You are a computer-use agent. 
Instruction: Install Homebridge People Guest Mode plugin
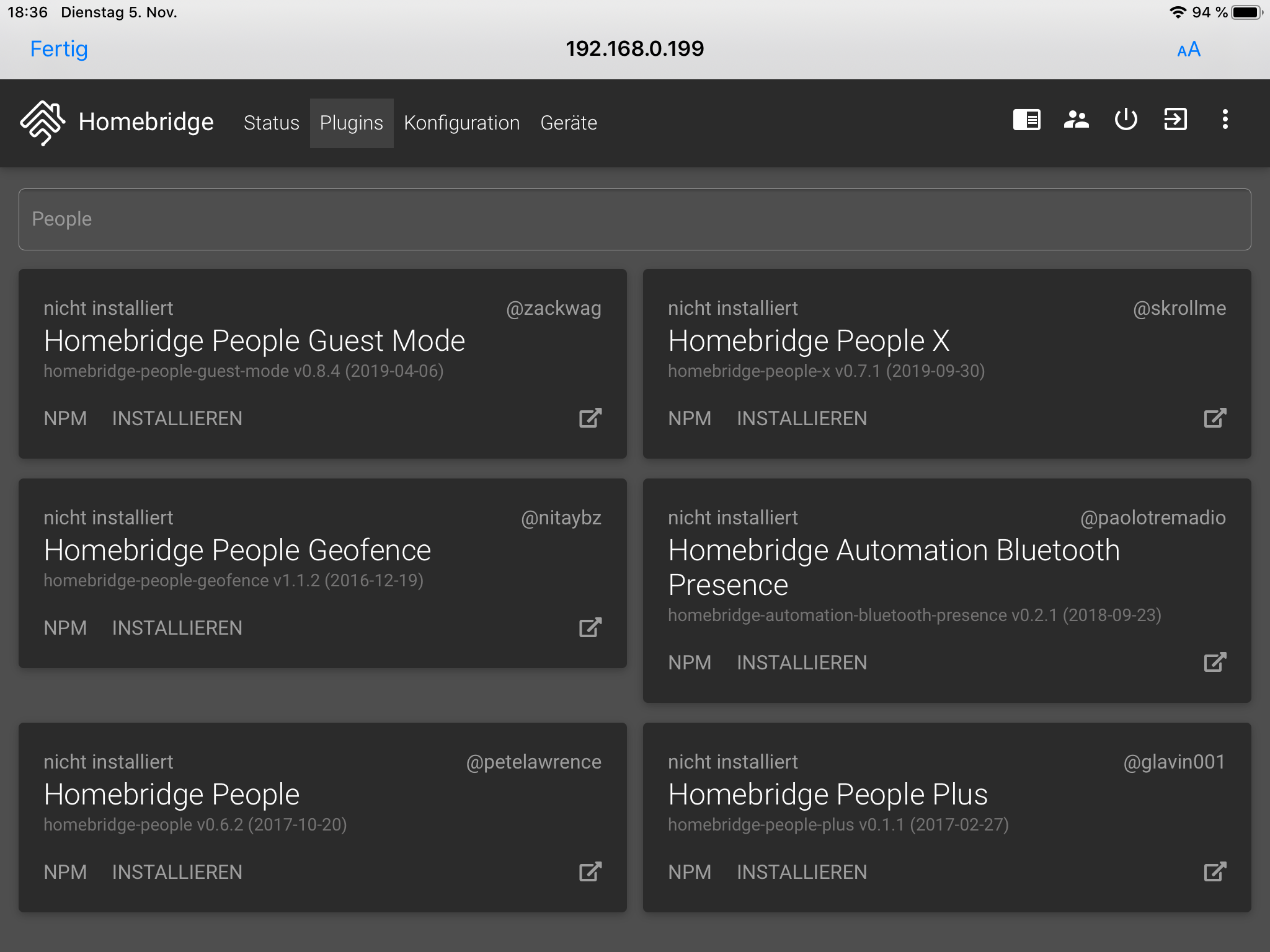tap(177, 418)
